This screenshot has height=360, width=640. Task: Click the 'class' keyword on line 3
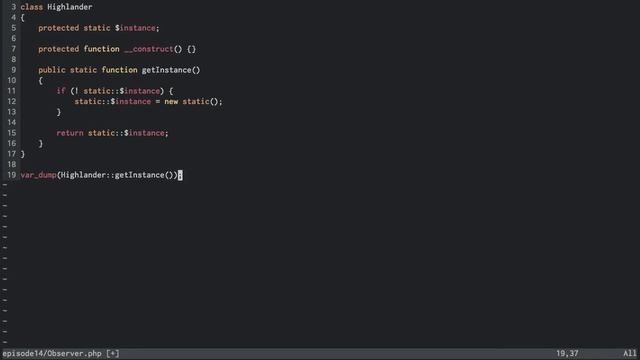click(31, 7)
